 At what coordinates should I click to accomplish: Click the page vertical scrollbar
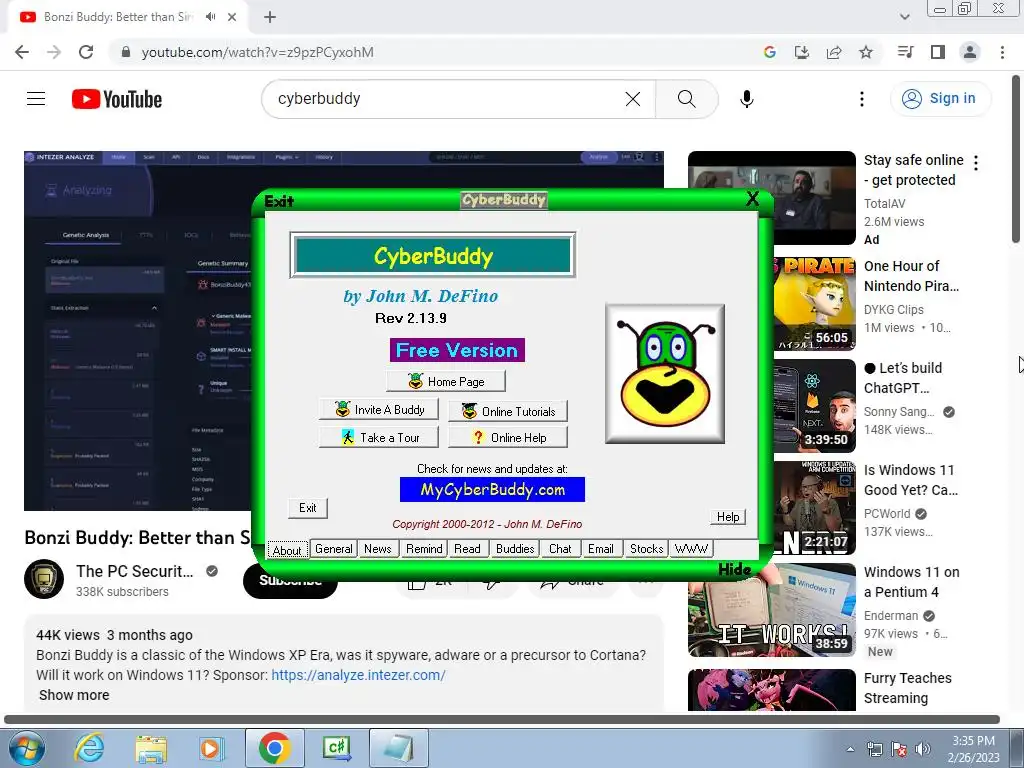click(1016, 159)
